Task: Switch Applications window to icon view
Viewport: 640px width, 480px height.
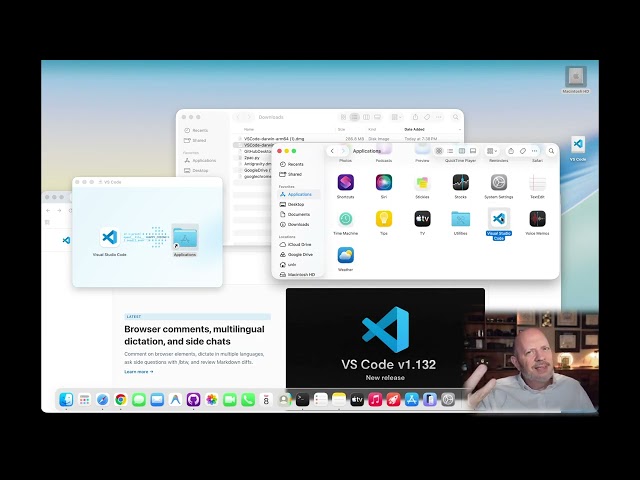Action: pyautogui.click(x=439, y=151)
